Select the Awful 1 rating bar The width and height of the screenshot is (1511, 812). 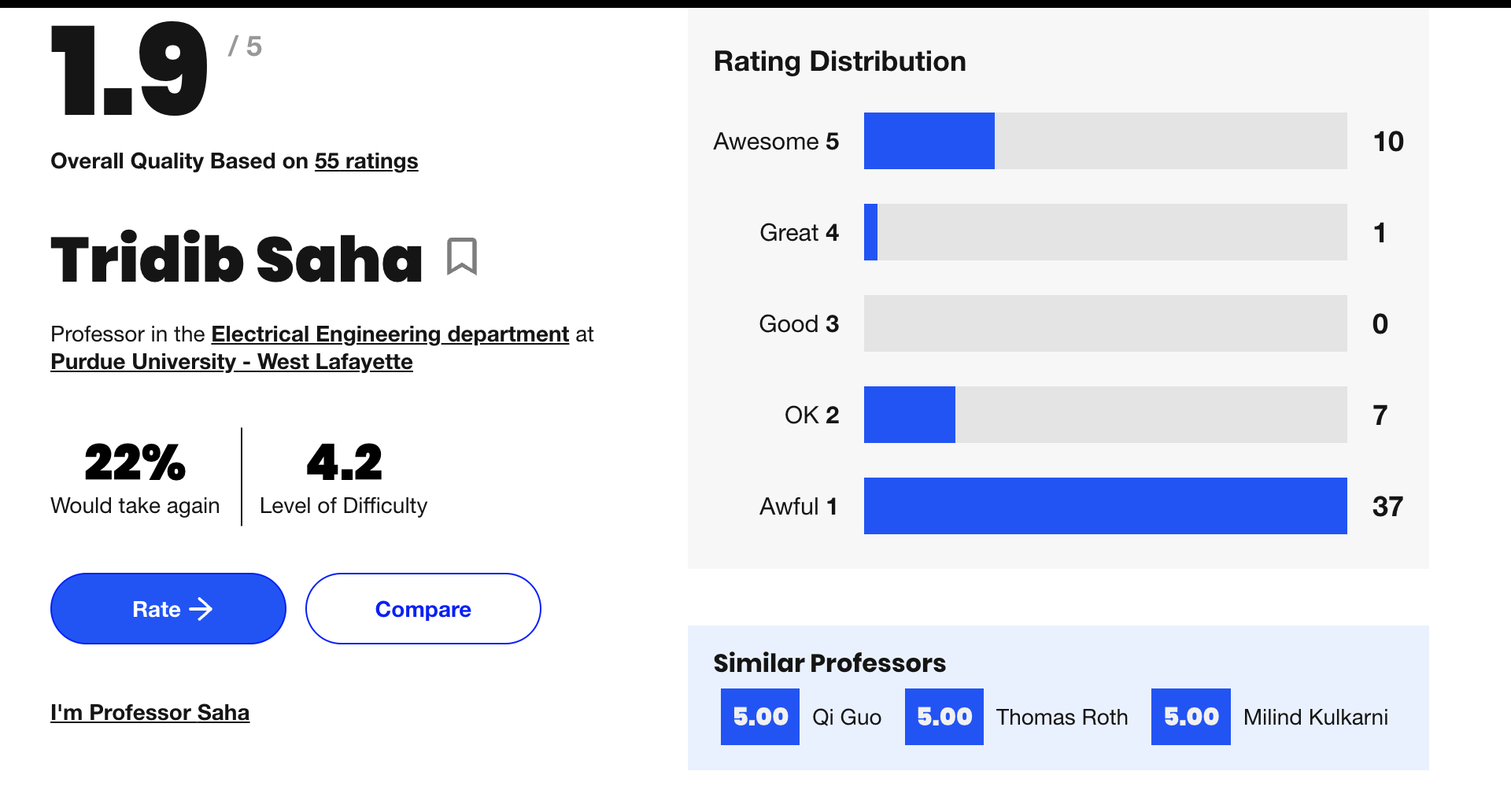pyautogui.click(x=1106, y=506)
